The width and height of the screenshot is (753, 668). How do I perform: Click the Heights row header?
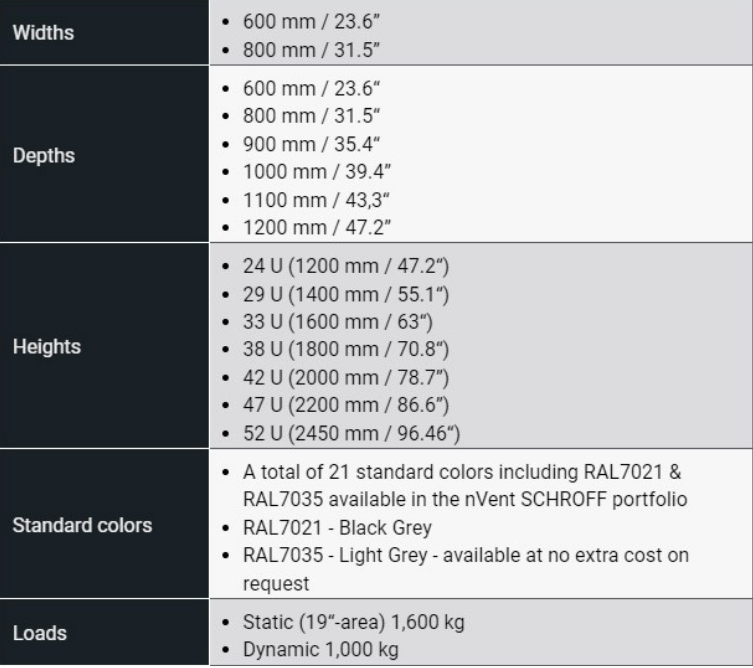point(47,347)
